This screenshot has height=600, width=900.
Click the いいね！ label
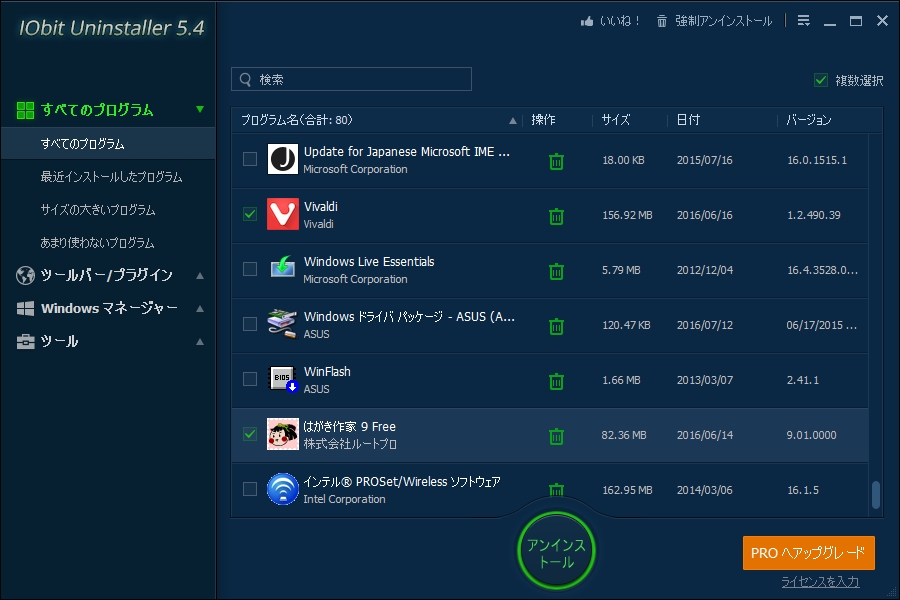(x=619, y=21)
